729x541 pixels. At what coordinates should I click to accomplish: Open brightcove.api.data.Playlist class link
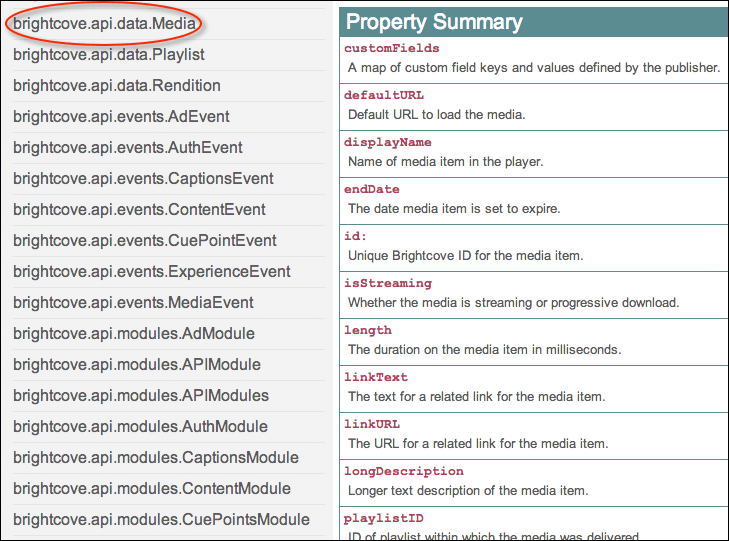pyautogui.click(x=109, y=54)
